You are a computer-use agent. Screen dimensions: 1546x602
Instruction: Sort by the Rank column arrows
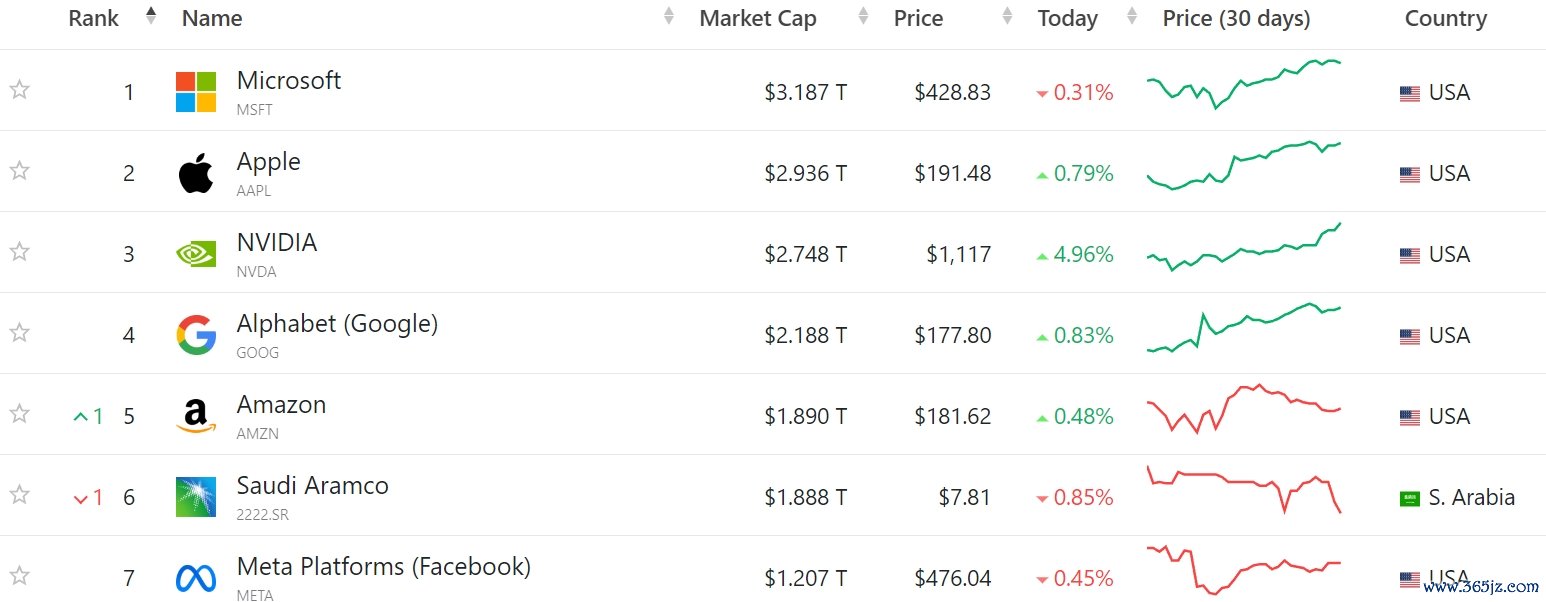click(x=151, y=16)
